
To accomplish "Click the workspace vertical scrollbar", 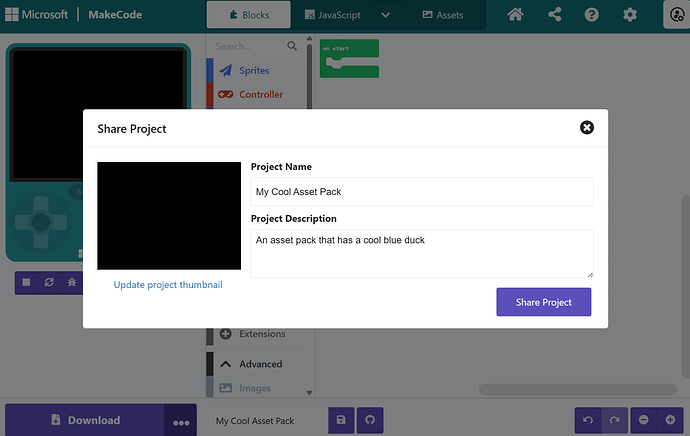I will coord(686,286).
